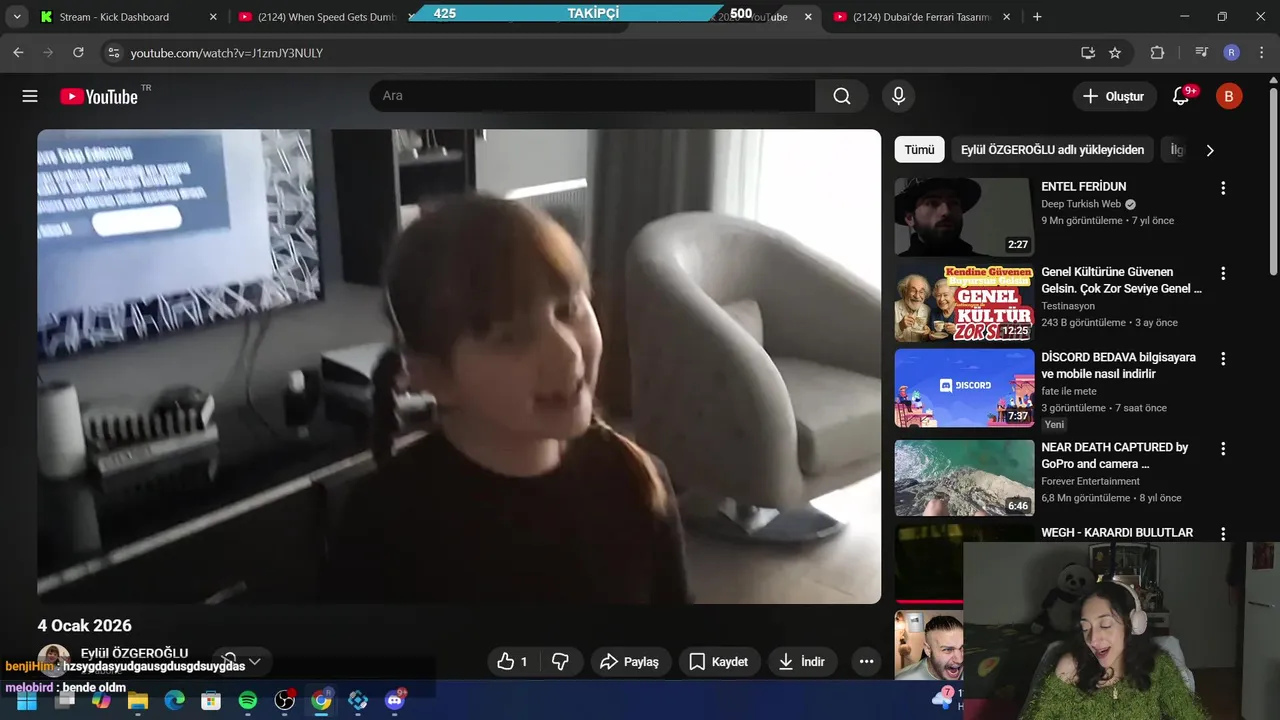Go back with the browser back arrow

[18, 53]
